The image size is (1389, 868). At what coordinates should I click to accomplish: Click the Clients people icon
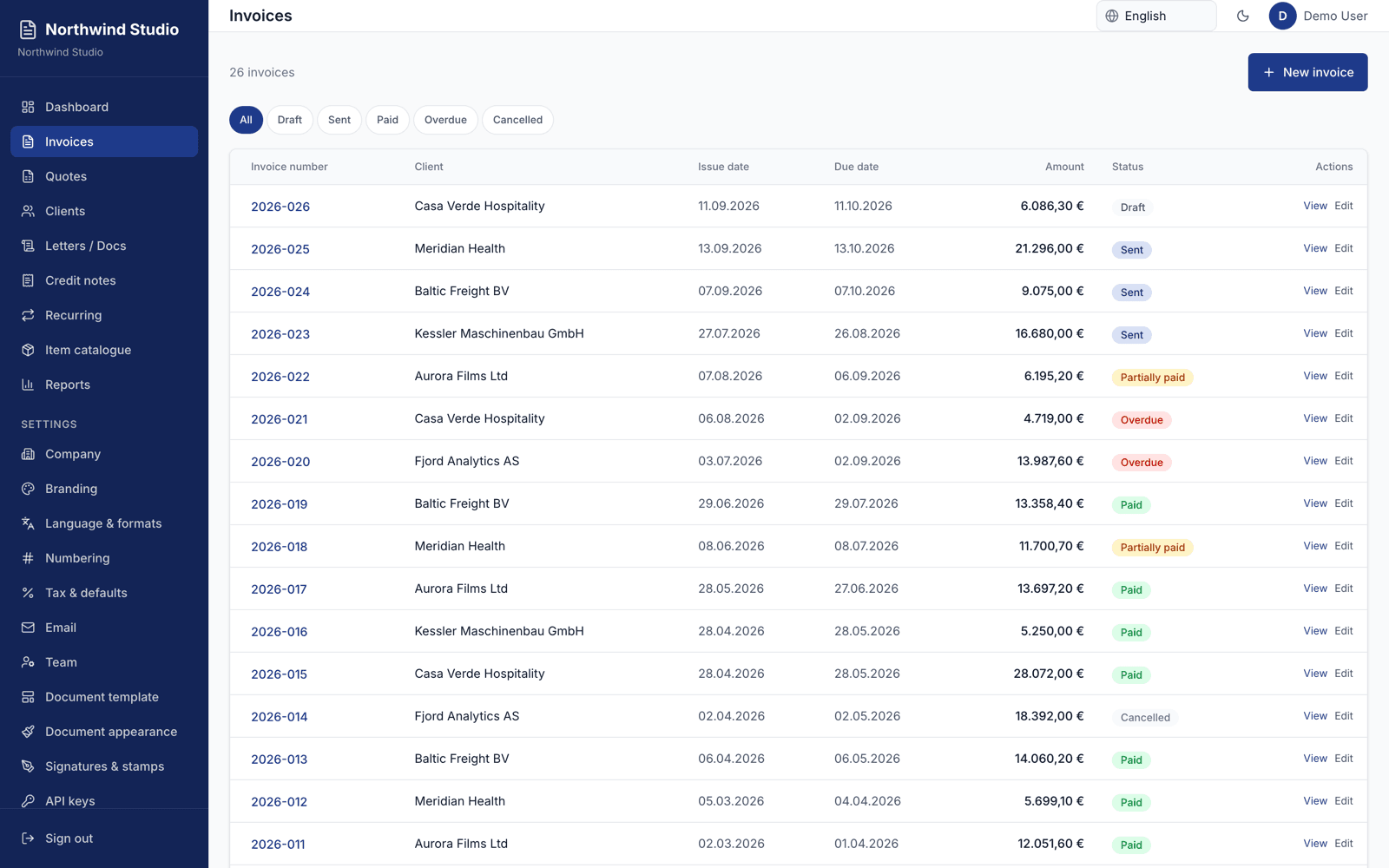[x=28, y=211]
